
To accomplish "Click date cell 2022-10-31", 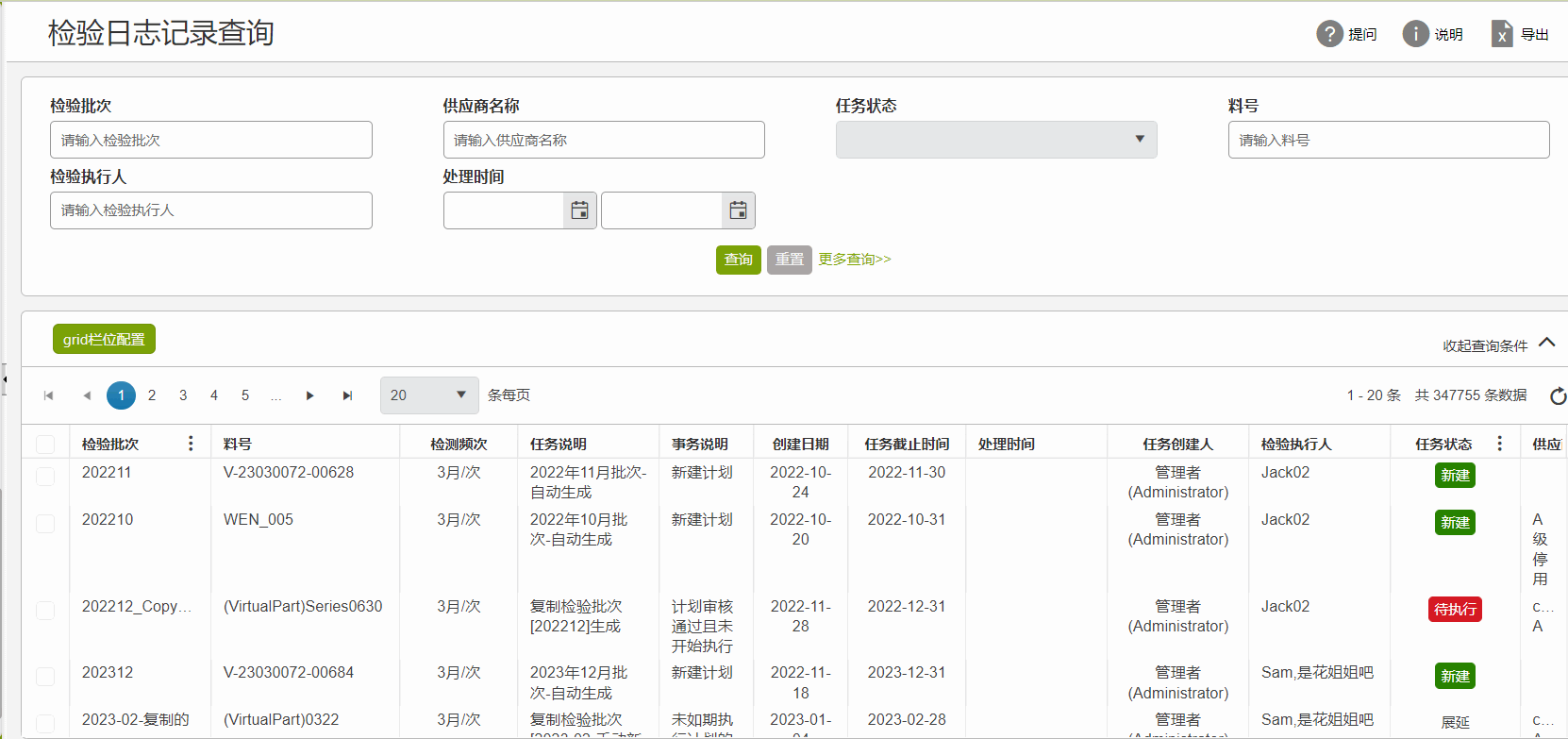I will tap(907, 519).
